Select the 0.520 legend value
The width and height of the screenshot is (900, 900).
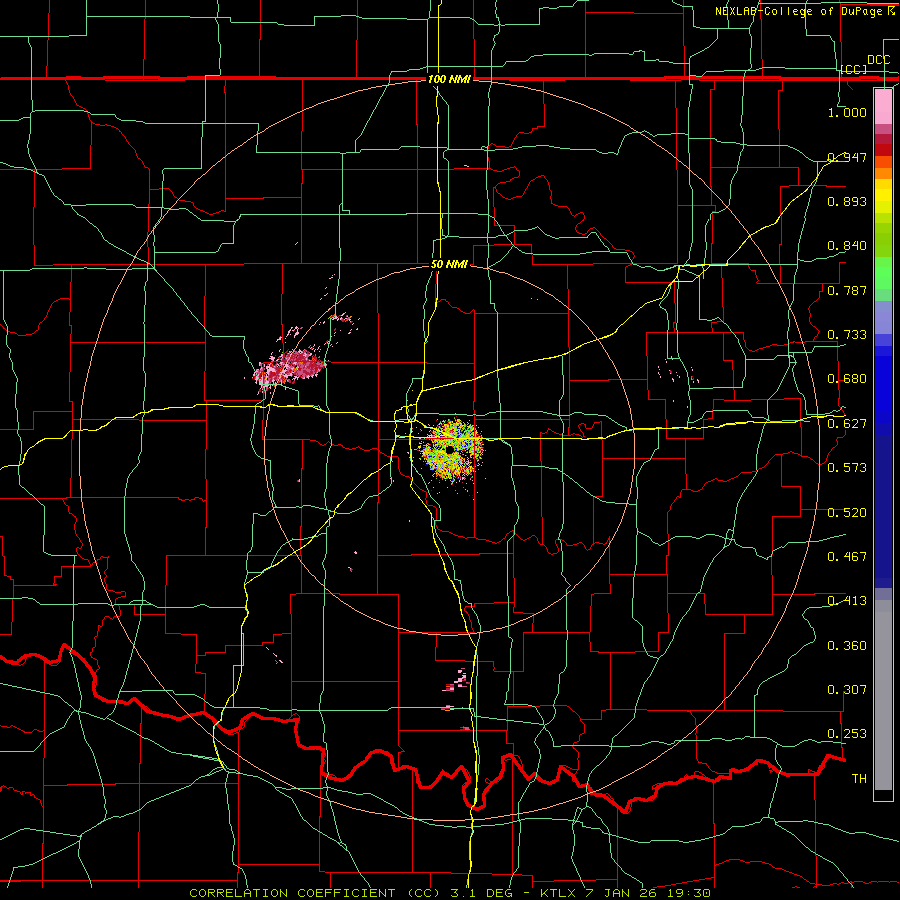847,513
